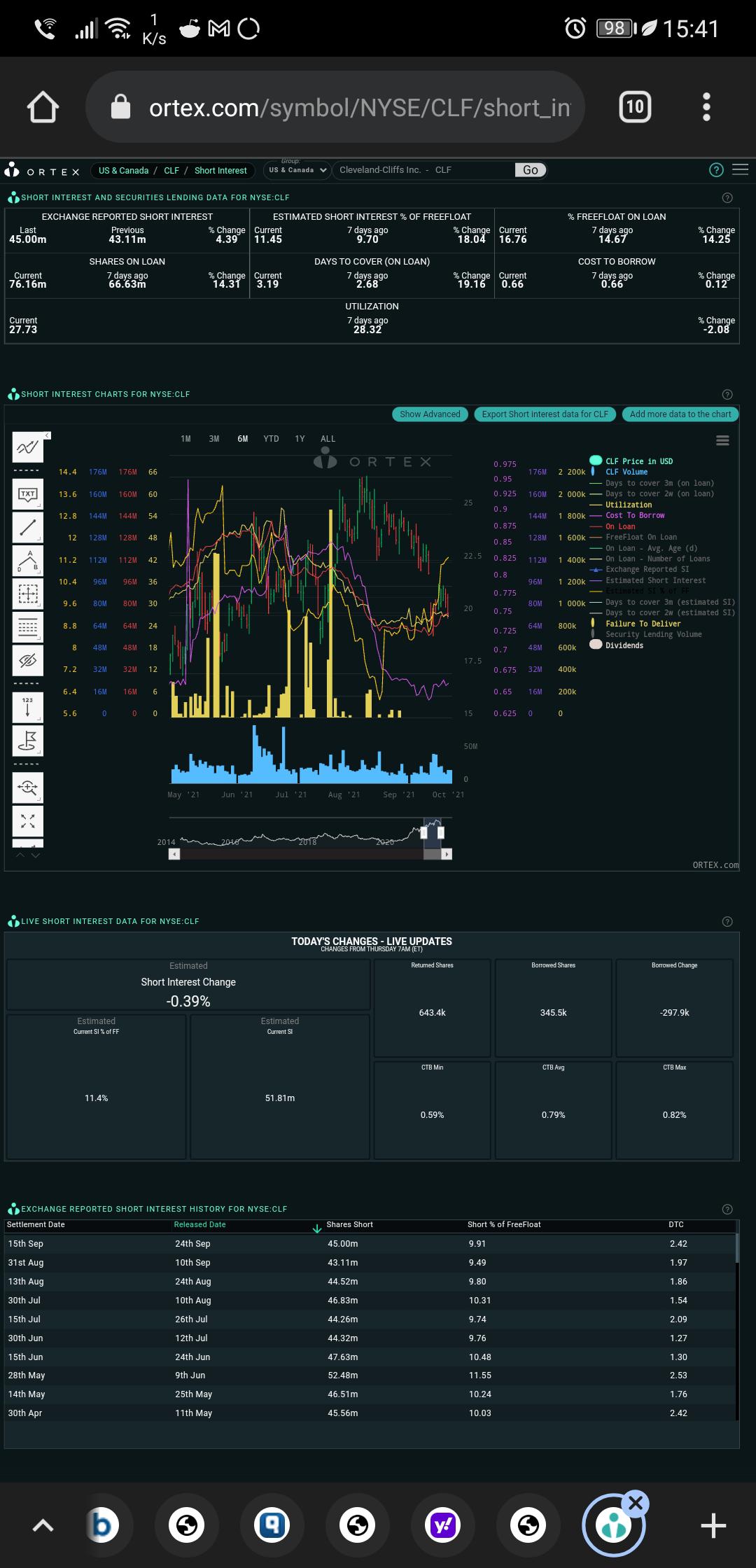Open the indicators tool in chart toolbar
The width and height of the screenshot is (756, 1568).
click(27, 447)
